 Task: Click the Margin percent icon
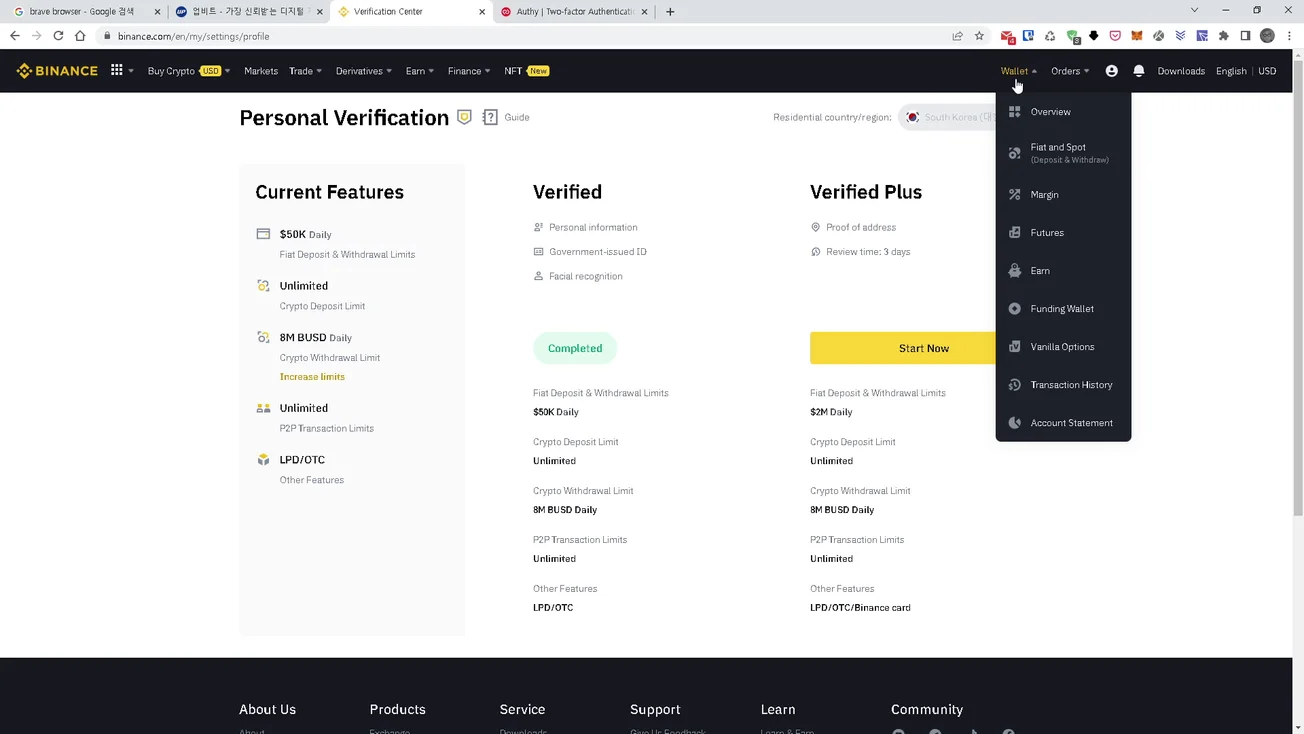click(1014, 195)
